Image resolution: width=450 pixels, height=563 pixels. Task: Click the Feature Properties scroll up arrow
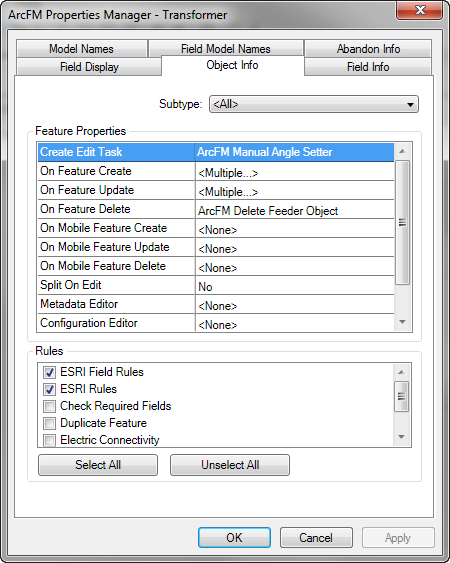402,151
